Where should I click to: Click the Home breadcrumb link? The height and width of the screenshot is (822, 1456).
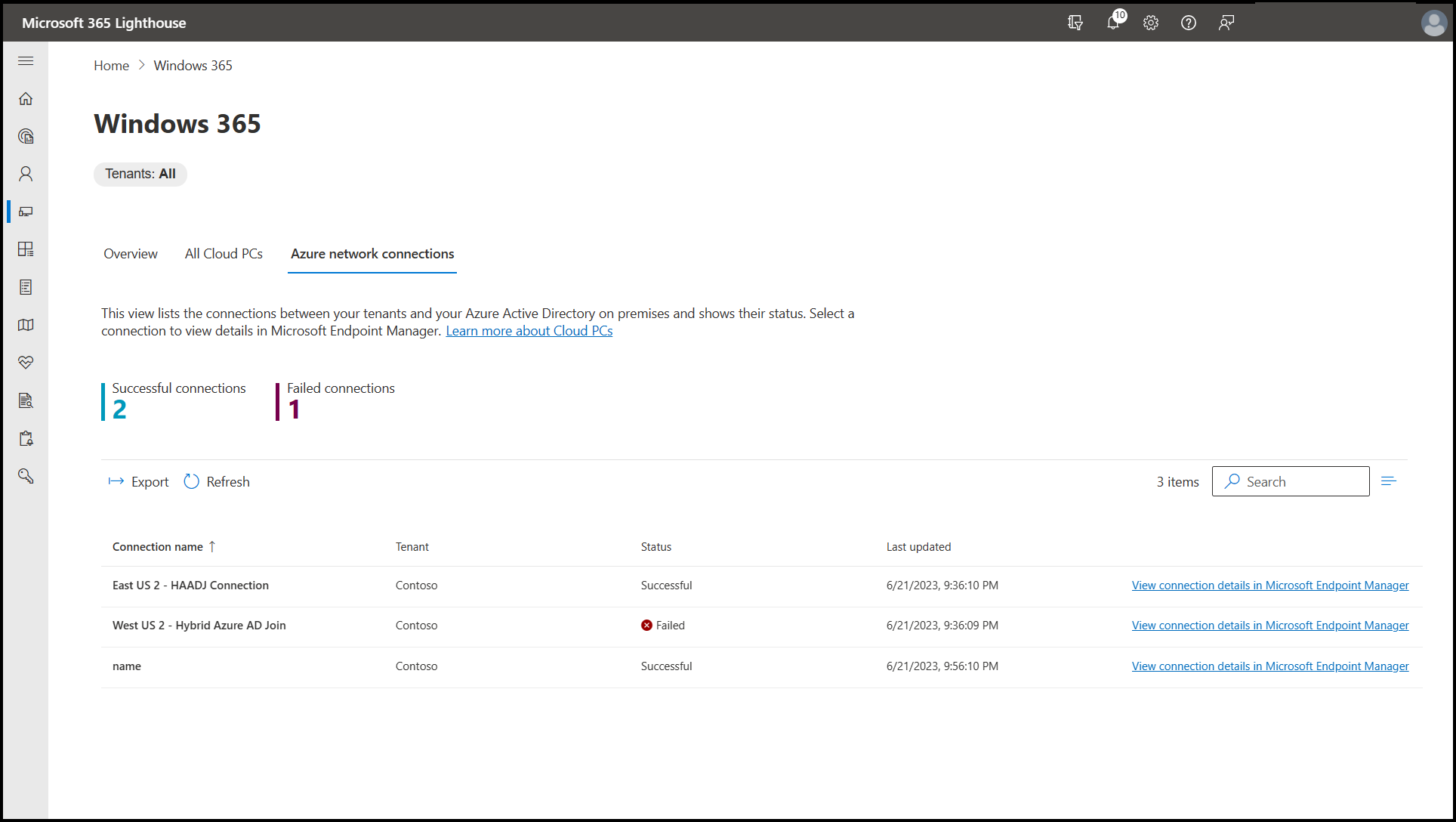[x=111, y=66]
